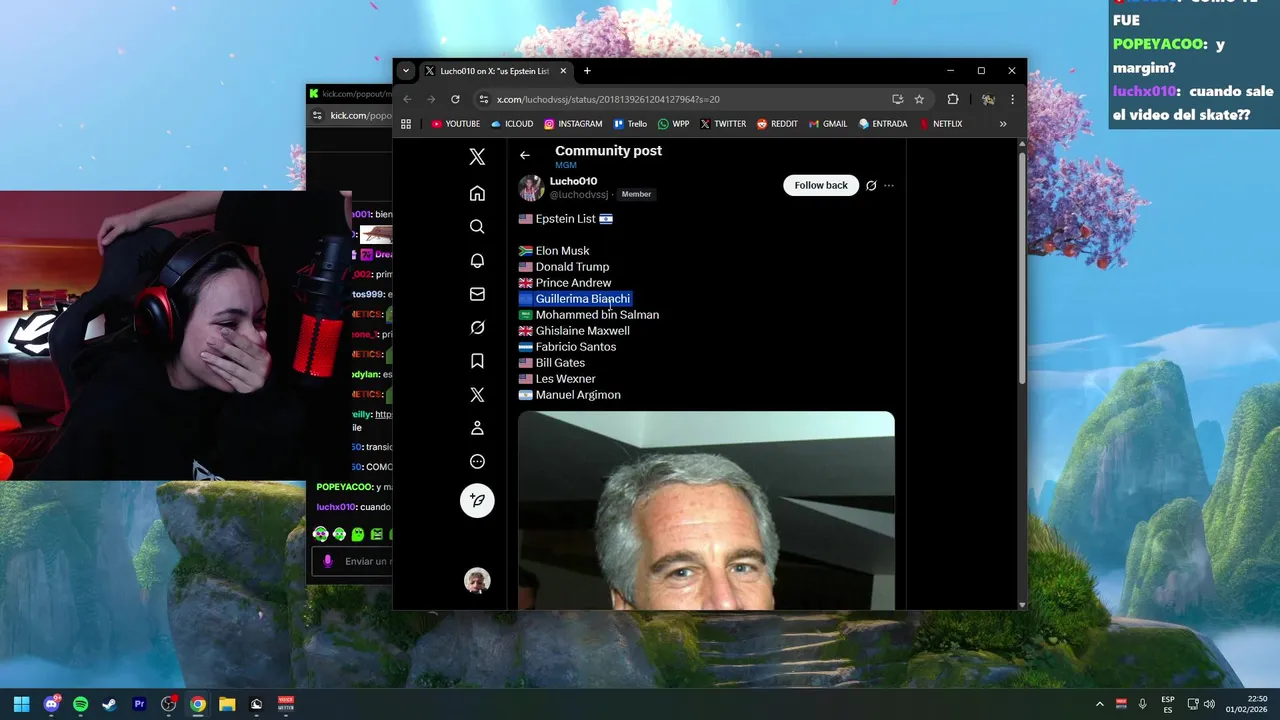Click the Follow back button
The image size is (1280, 720).
click(821, 185)
